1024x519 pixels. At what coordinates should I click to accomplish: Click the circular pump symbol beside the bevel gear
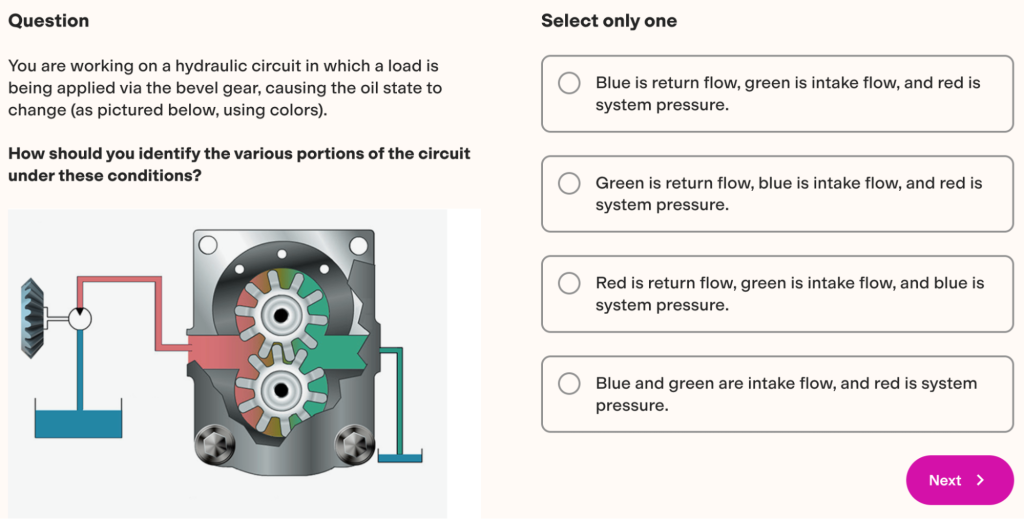click(x=81, y=318)
